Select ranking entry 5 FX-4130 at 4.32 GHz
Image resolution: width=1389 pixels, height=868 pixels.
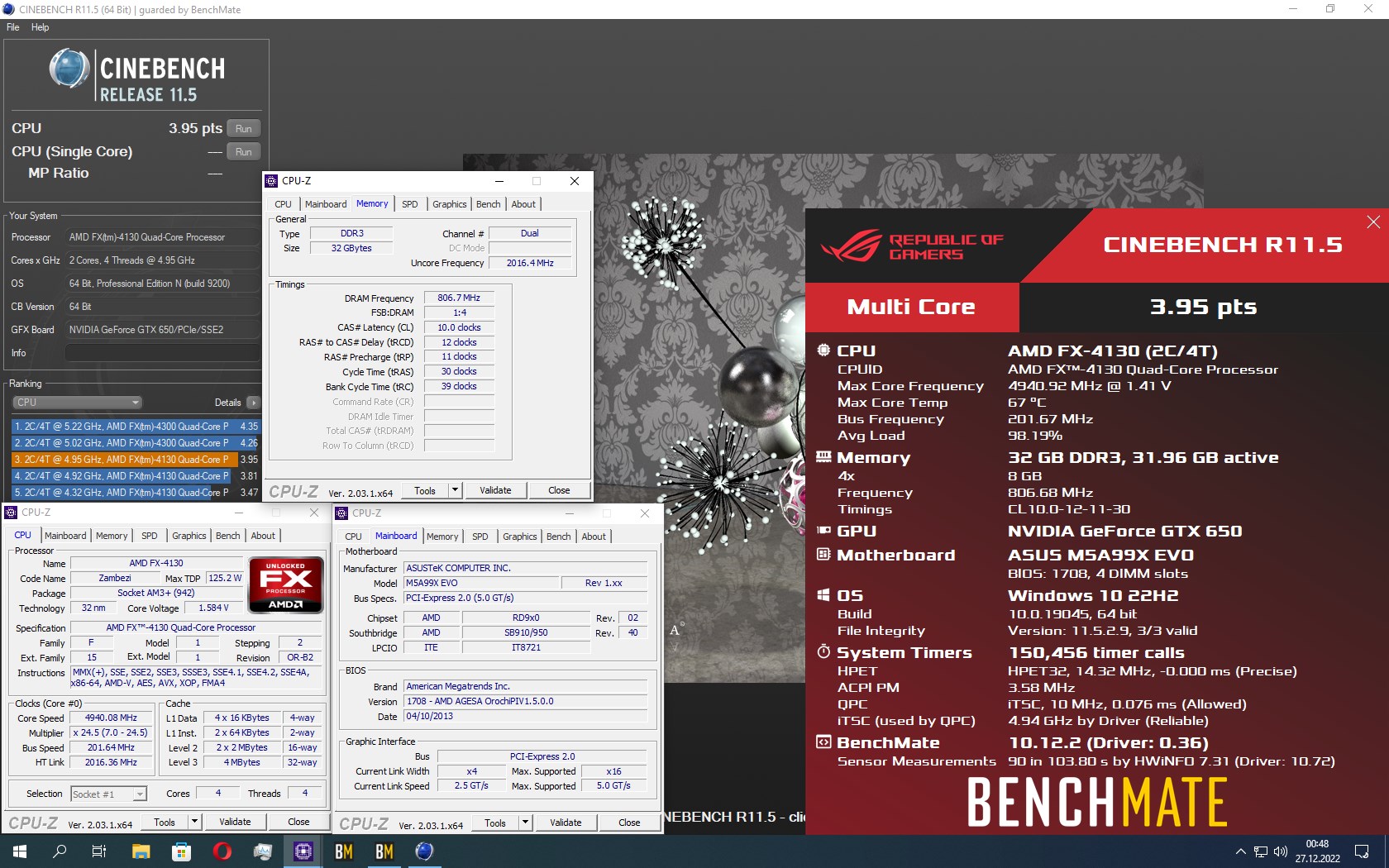[x=136, y=493]
